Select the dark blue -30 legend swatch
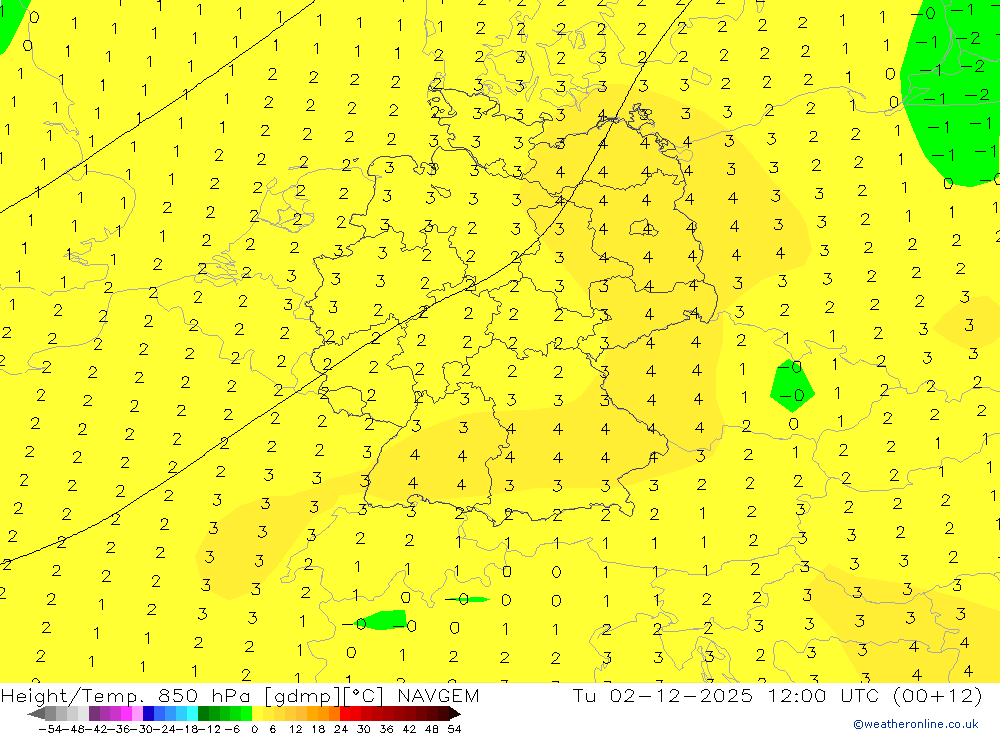This screenshot has width=1000, height=733. pyautogui.click(x=148, y=713)
